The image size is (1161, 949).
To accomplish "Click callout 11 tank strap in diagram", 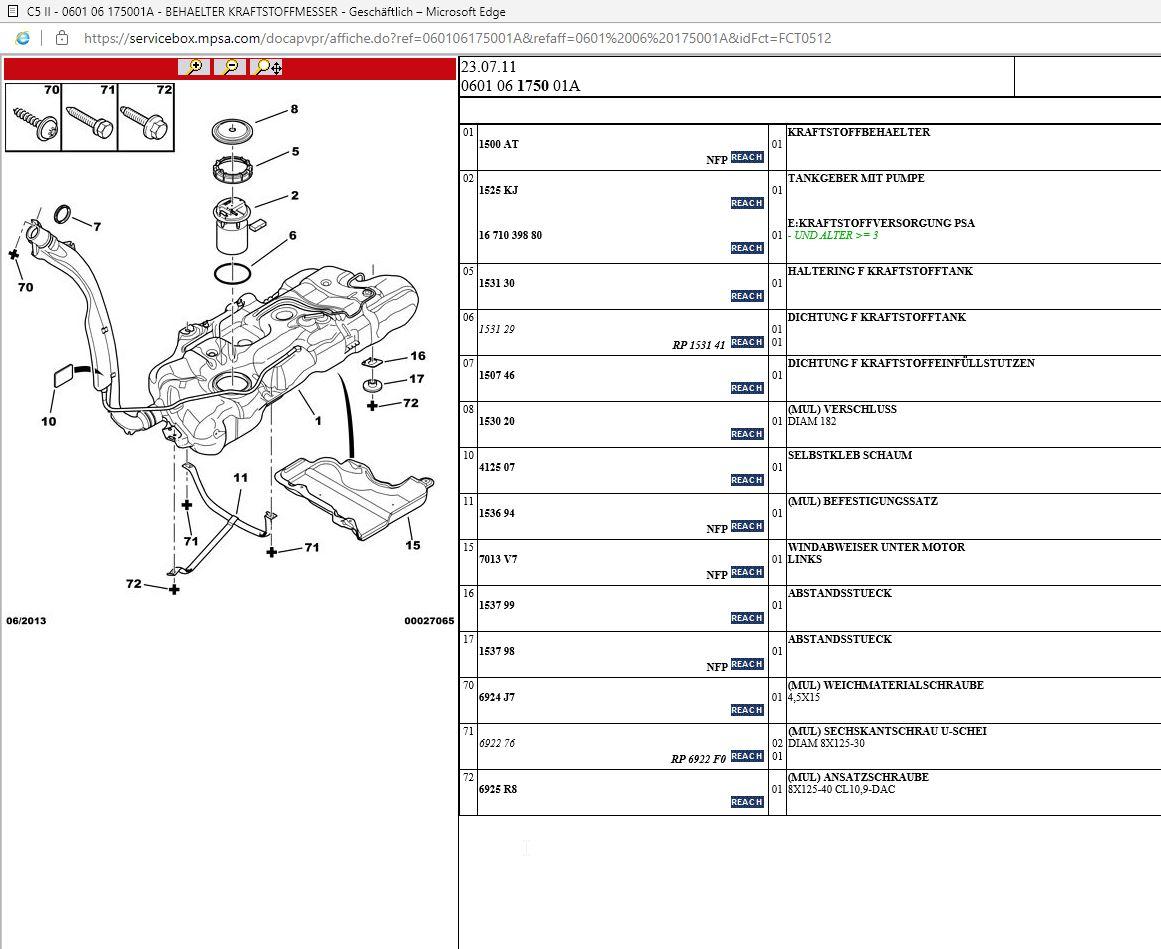I will (x=241, y=477).
